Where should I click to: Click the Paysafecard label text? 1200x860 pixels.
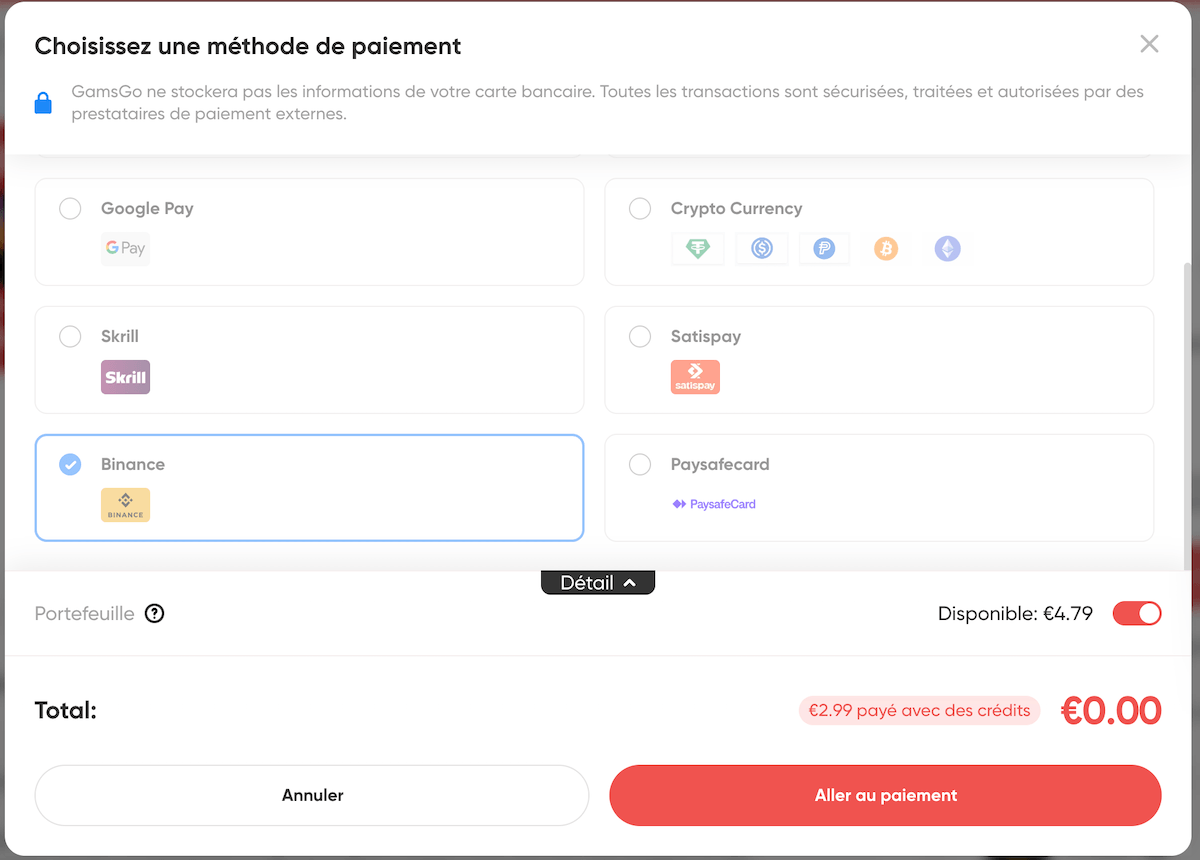[x=720, y=464]
